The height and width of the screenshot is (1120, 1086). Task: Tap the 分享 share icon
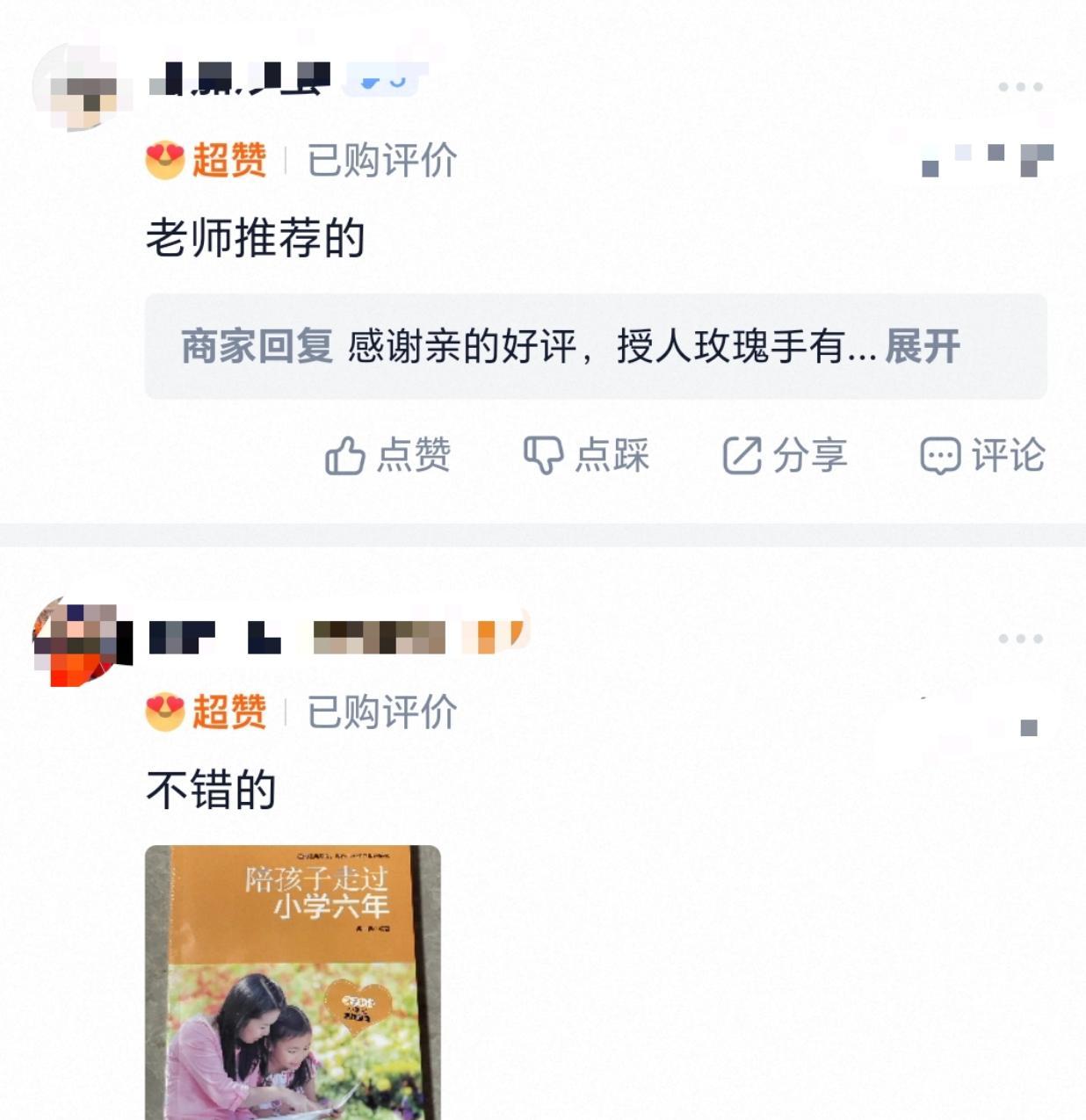742,456
